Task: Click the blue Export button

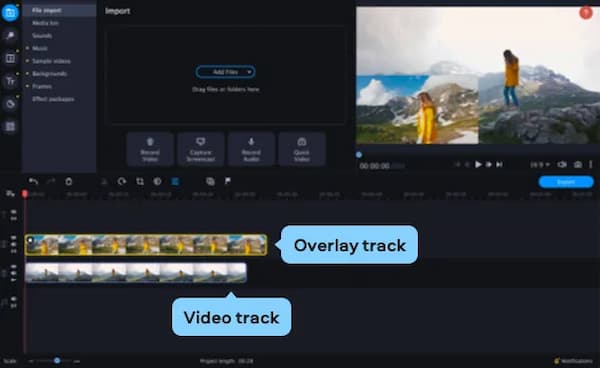Action: (566, 182)
